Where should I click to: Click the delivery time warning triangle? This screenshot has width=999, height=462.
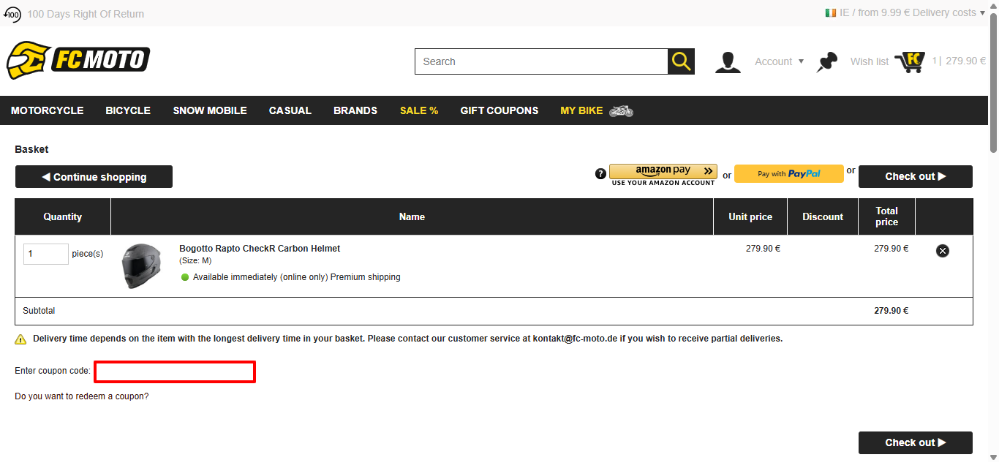20,340
